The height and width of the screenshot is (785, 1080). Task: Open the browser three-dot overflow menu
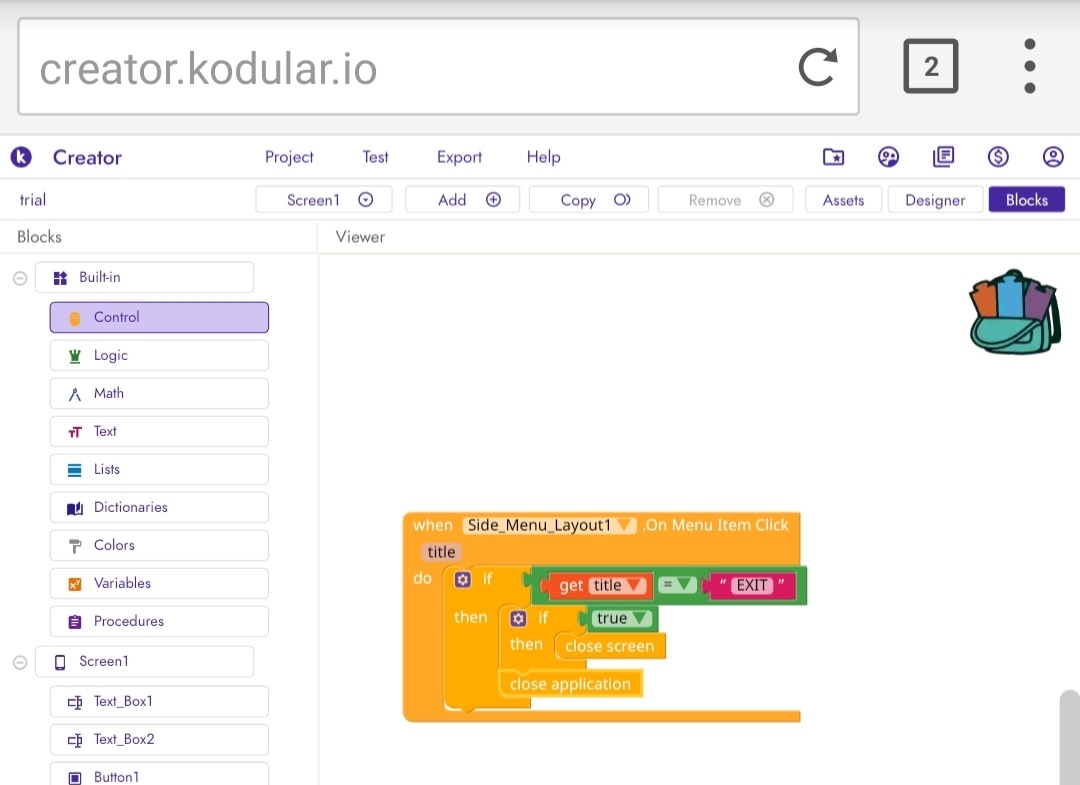[x=1030, y=66]
